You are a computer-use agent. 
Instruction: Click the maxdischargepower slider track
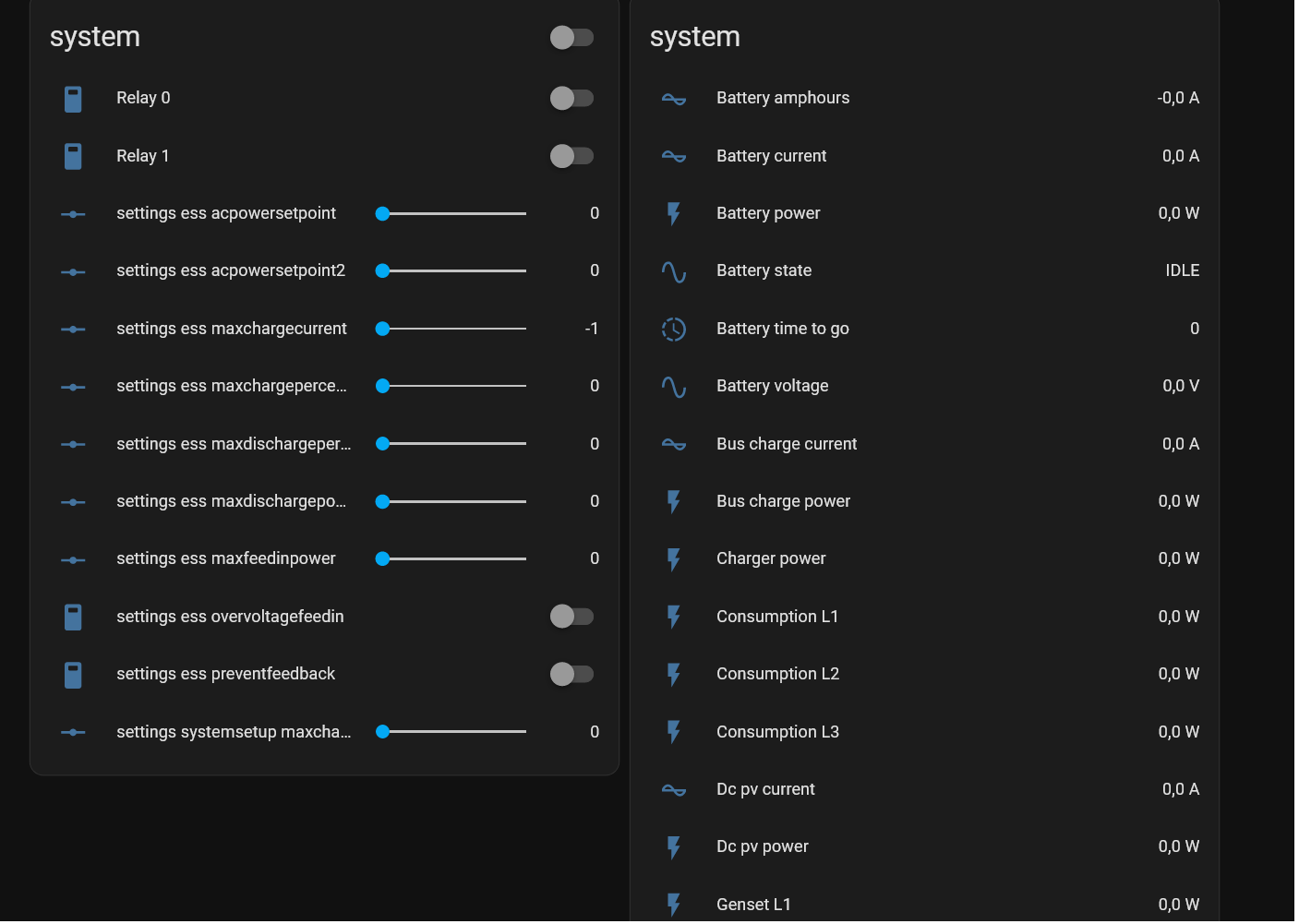[451, 501]
